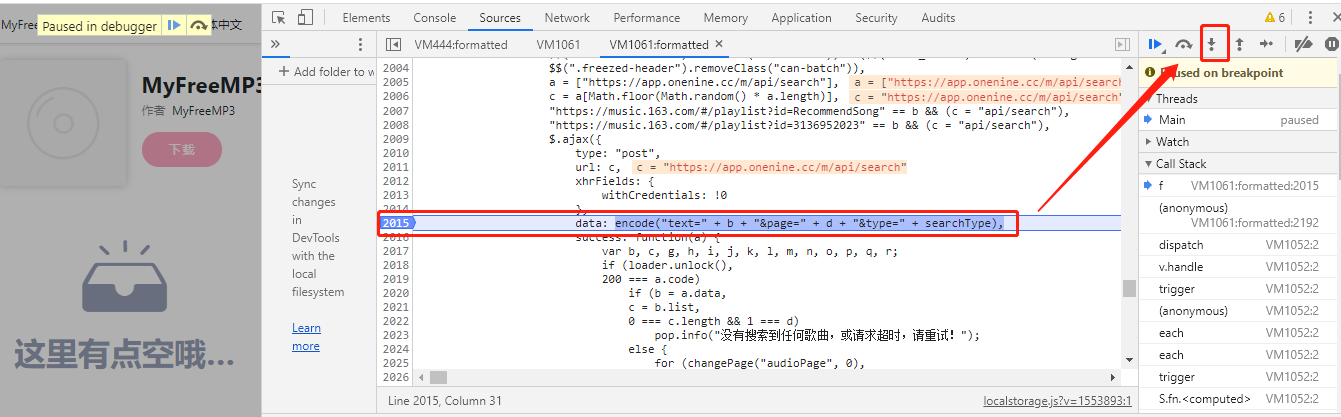The image size is (1341, 417).
Task: Deactivate breakpoints icon
Action: click(x=1303, y=44)
